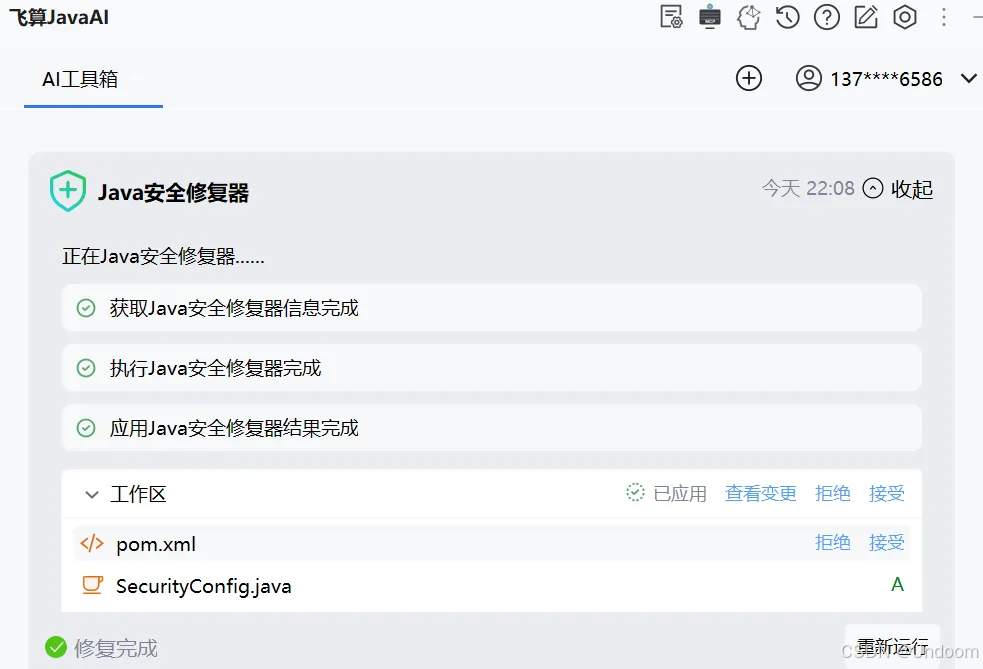This screenshot has width=983, height=669.
Task: Open 查看变更 link in 工作区 header
Action: pos(760,493)
